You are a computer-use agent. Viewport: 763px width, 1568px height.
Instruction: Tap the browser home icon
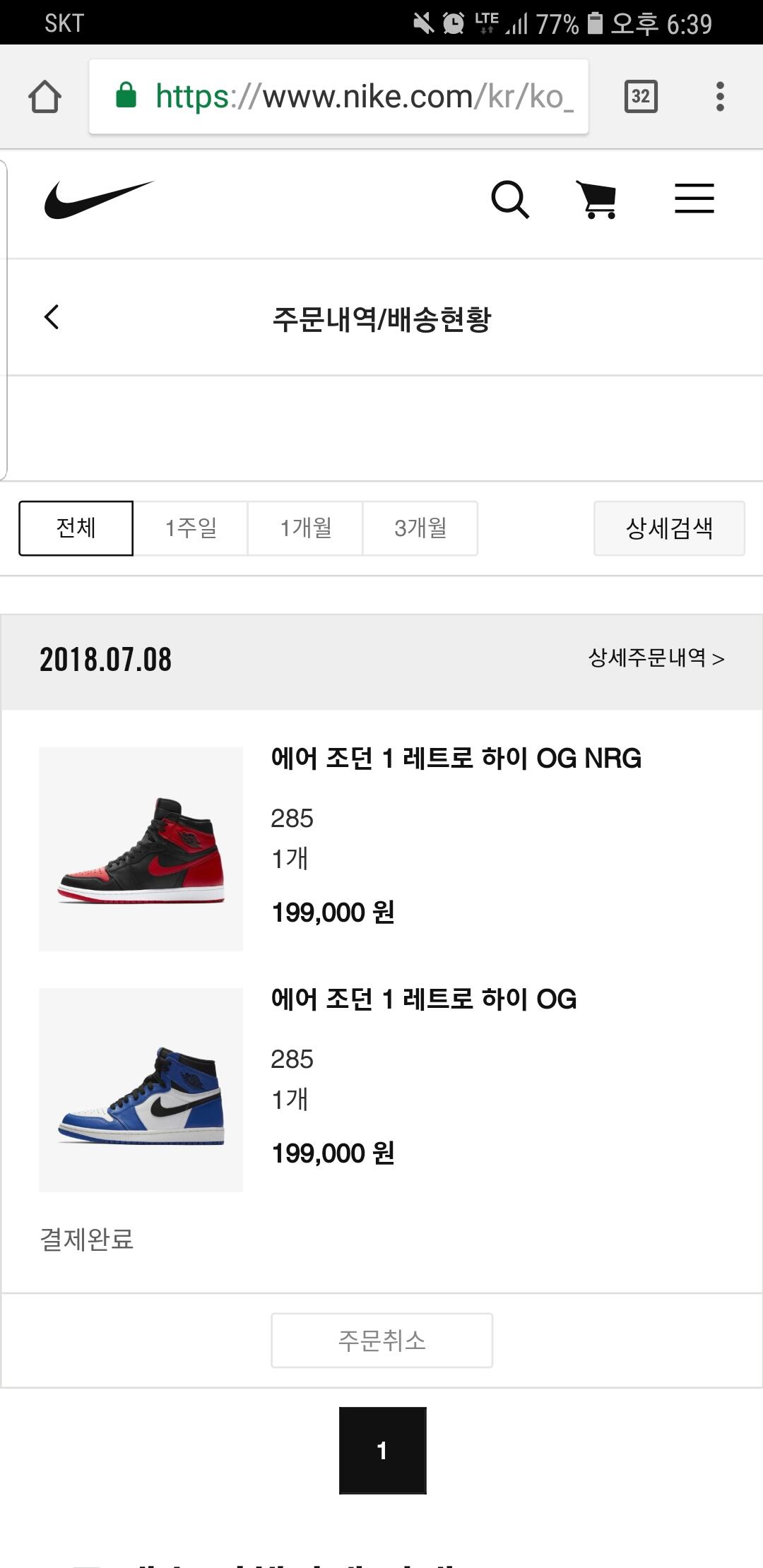[x=45, y=97]
